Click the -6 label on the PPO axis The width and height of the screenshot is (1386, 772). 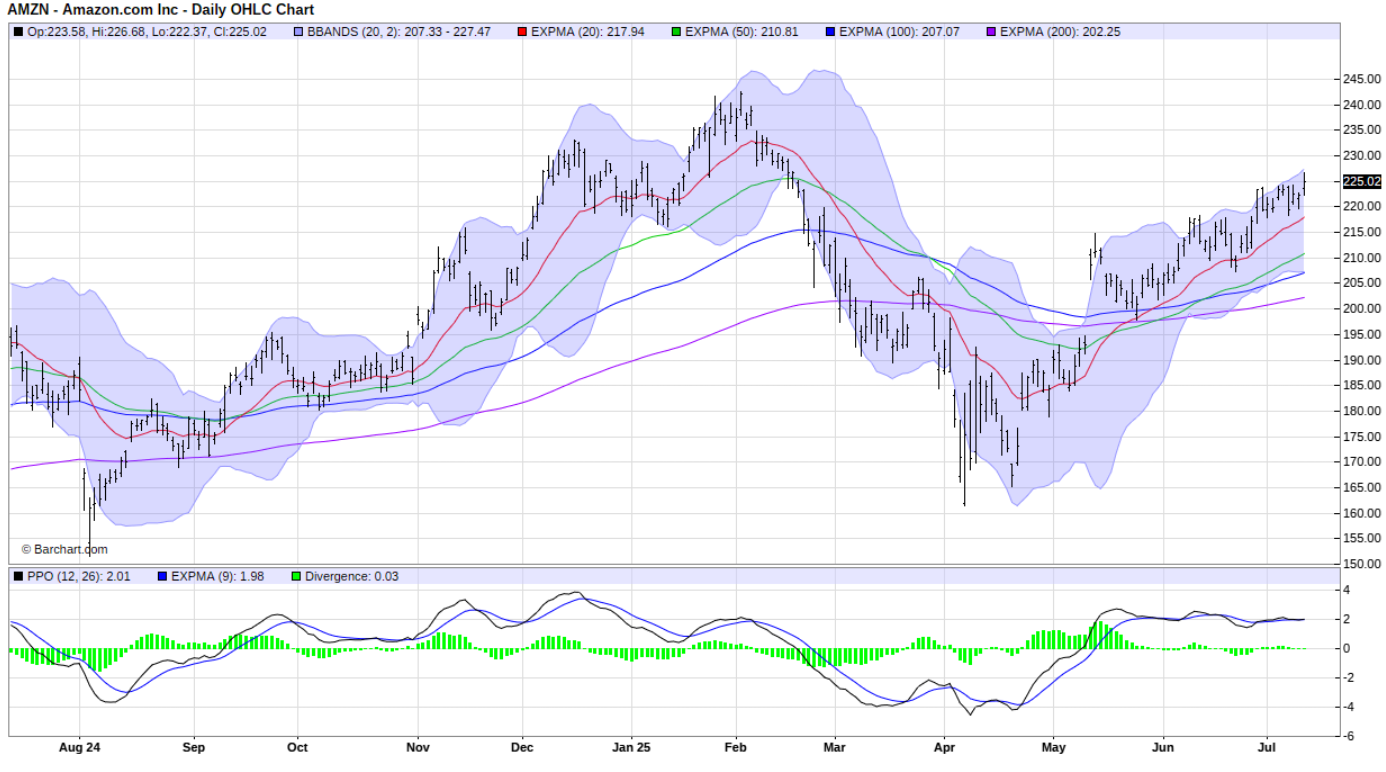[x=1349, y=736]
